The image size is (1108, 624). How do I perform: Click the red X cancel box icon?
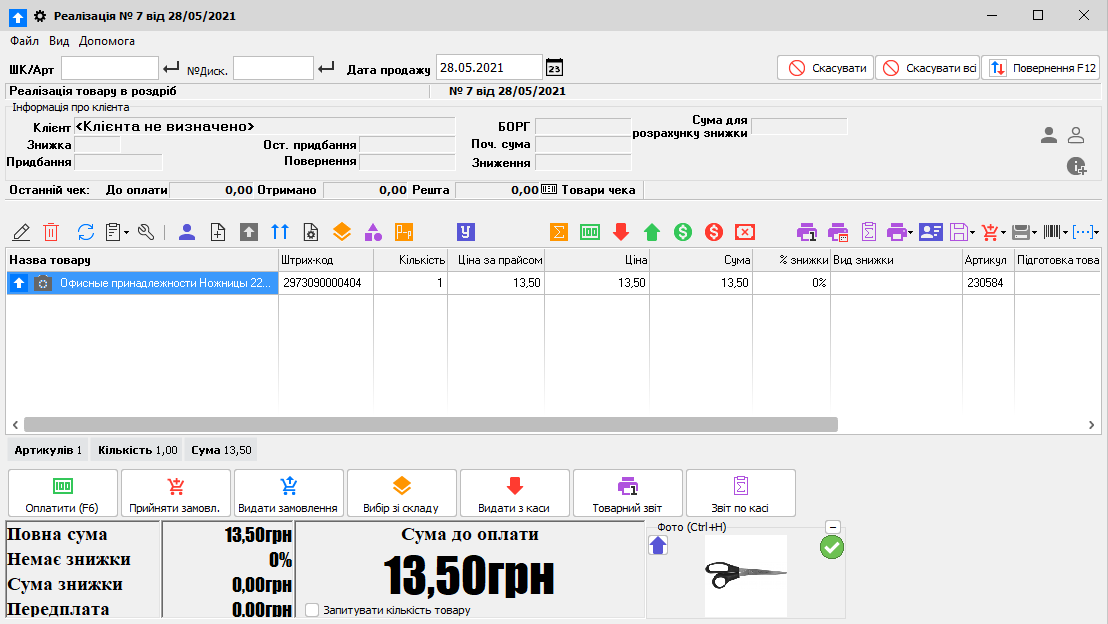[745, 232]
